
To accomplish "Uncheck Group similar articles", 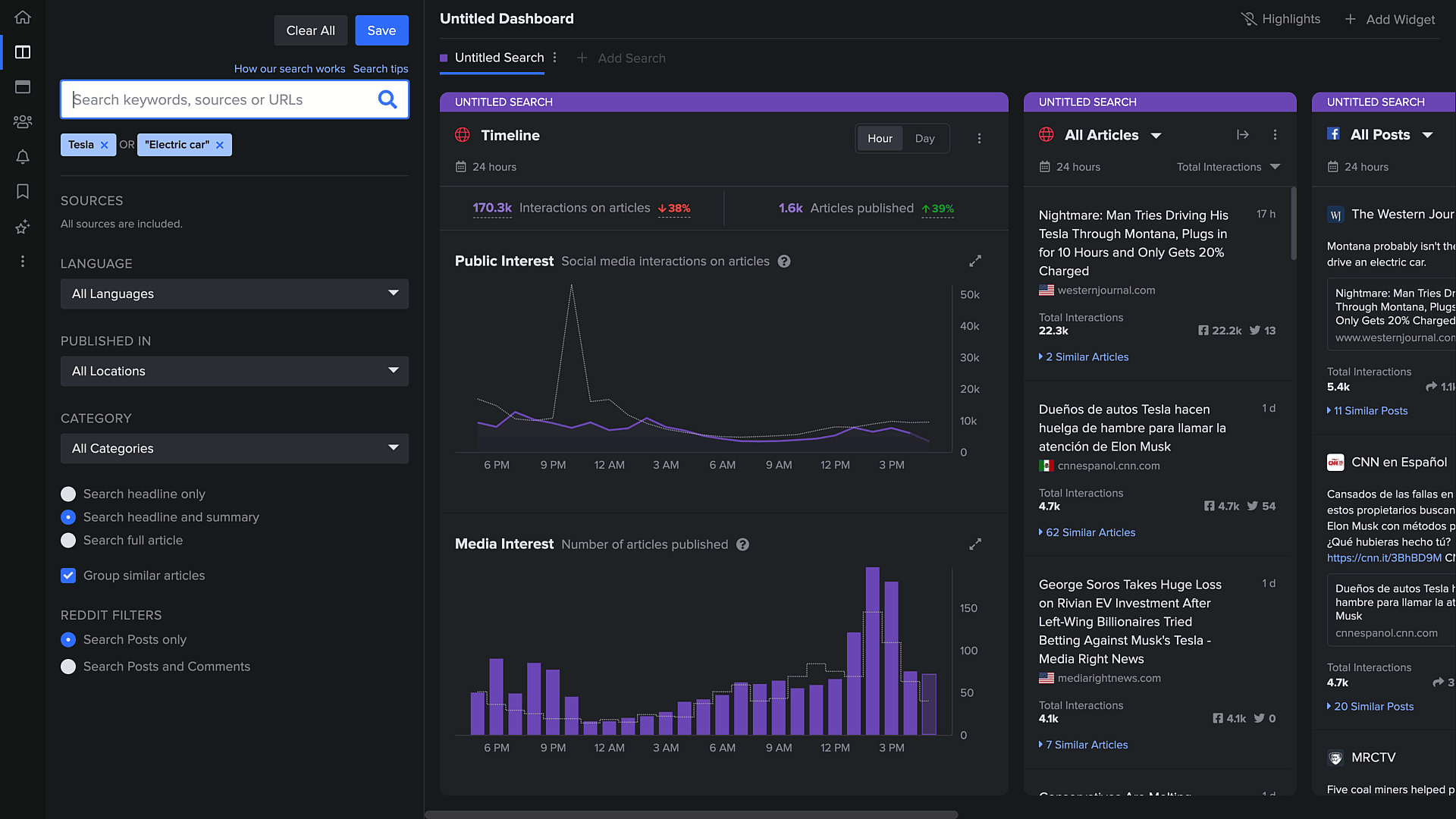I will point(68,576).
